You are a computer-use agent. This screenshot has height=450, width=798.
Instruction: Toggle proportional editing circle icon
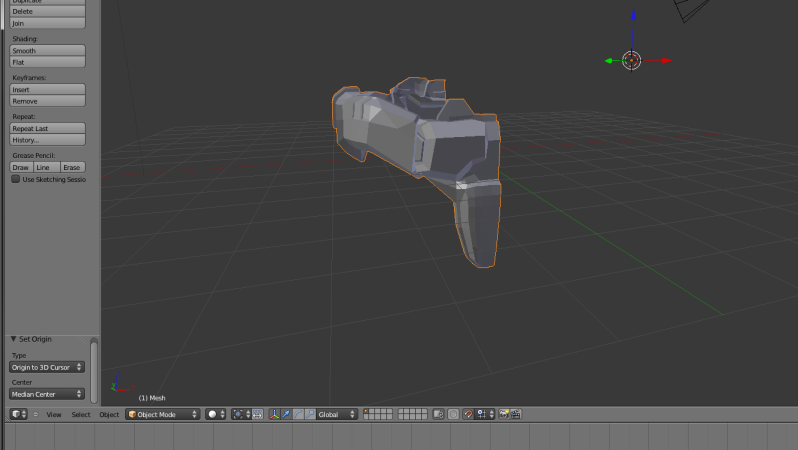tap(453, 414)
